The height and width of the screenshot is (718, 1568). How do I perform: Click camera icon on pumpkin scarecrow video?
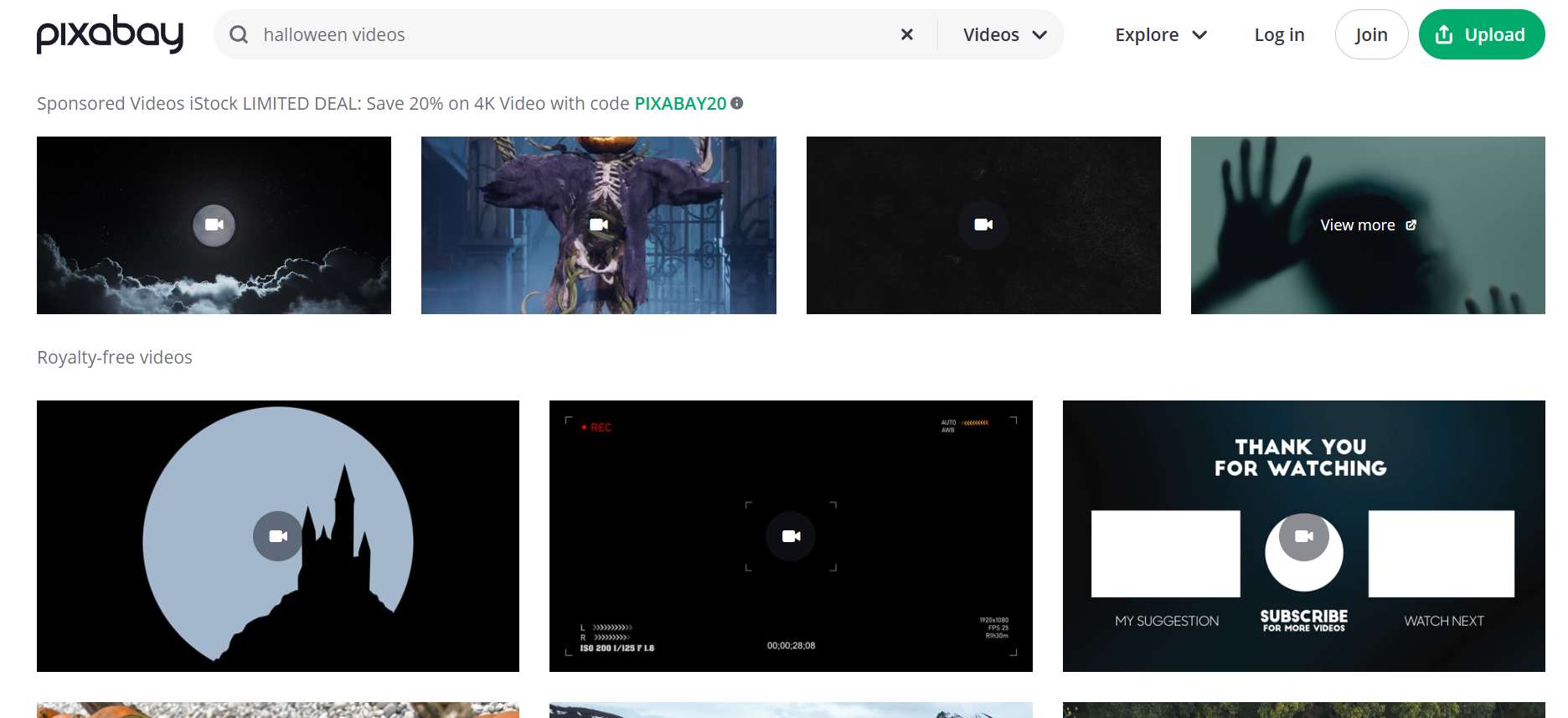599,225
